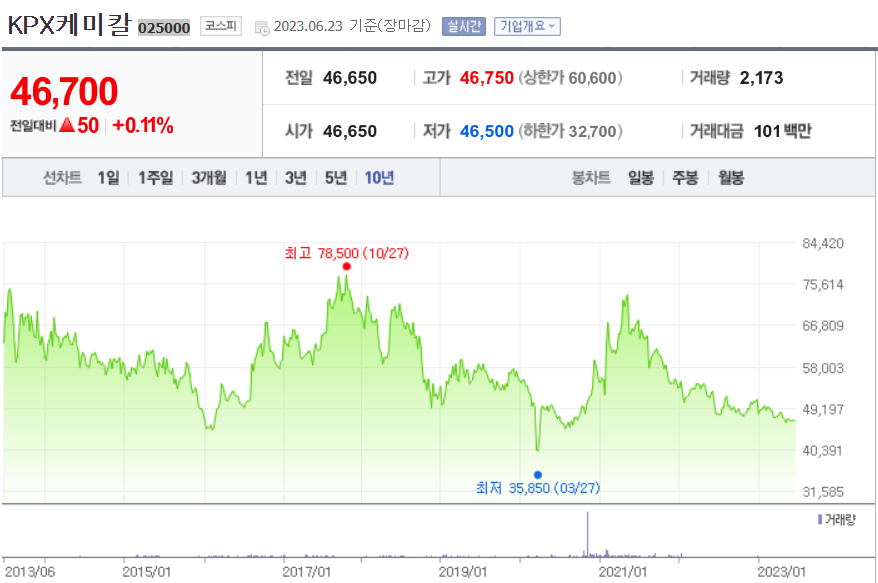Image resolution: width=878 pixels, height=583 pixels.
Task: Click the KPX케미칼 stock title
Action: click(x=69, y=25)
